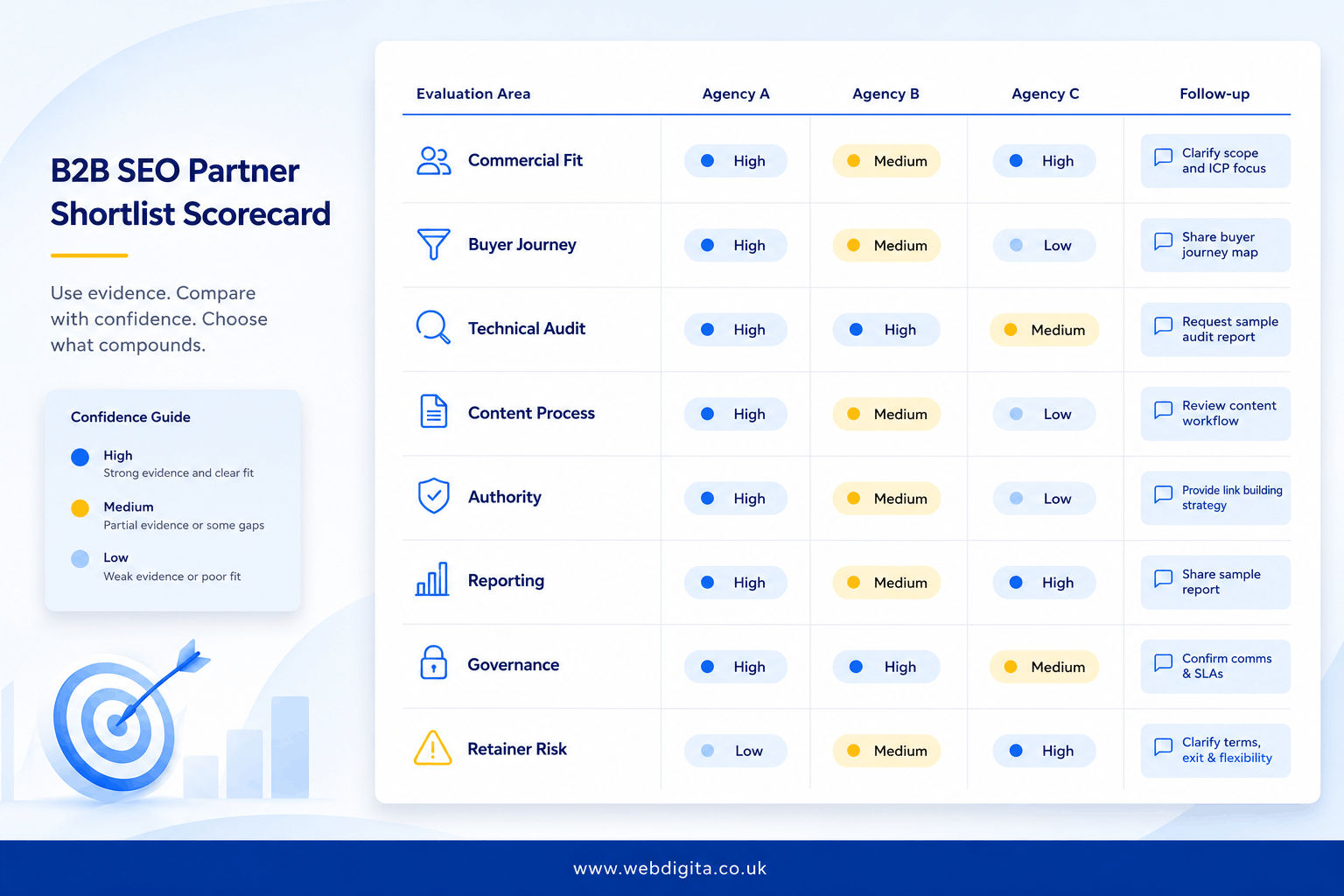
Task: Click Agency C Medium badge for Technical Audit
Action: (x=1044, y=330)
